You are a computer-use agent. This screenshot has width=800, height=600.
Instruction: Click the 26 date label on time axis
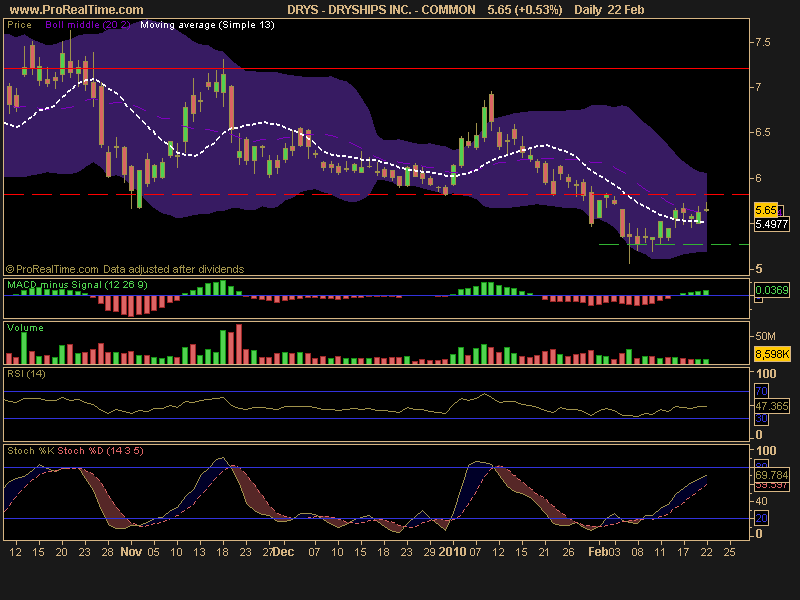[568, 552]
